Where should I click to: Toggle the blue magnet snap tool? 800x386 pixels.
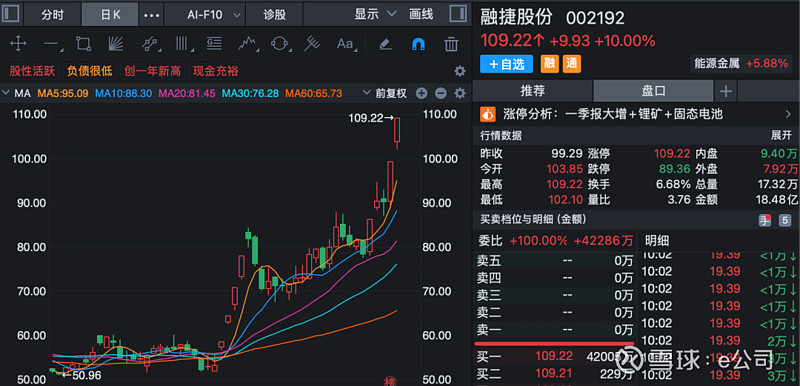pyautogui.click(x=418, y=44)
